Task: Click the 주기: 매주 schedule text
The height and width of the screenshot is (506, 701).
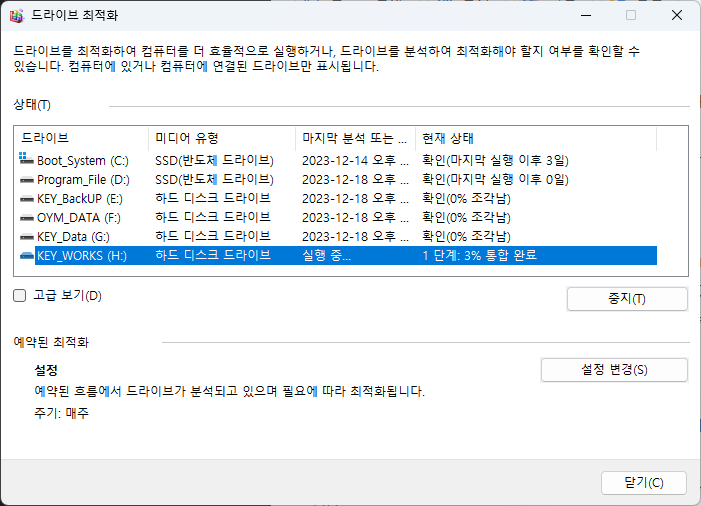Action: [62, 413]
